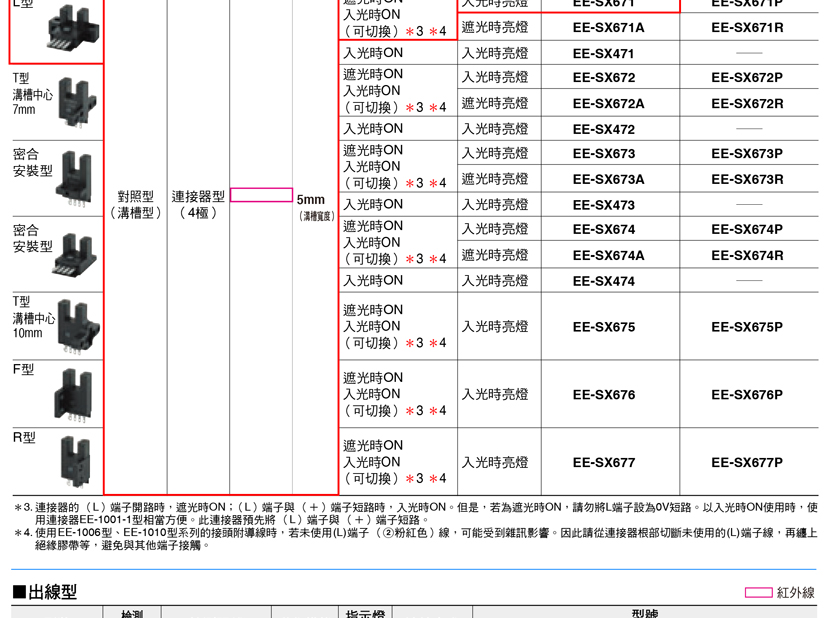Image resolution: width=830 pixels, height=618 pixels.
Task: Click the F型 sensor product image
Action: (x=74, y=397)
